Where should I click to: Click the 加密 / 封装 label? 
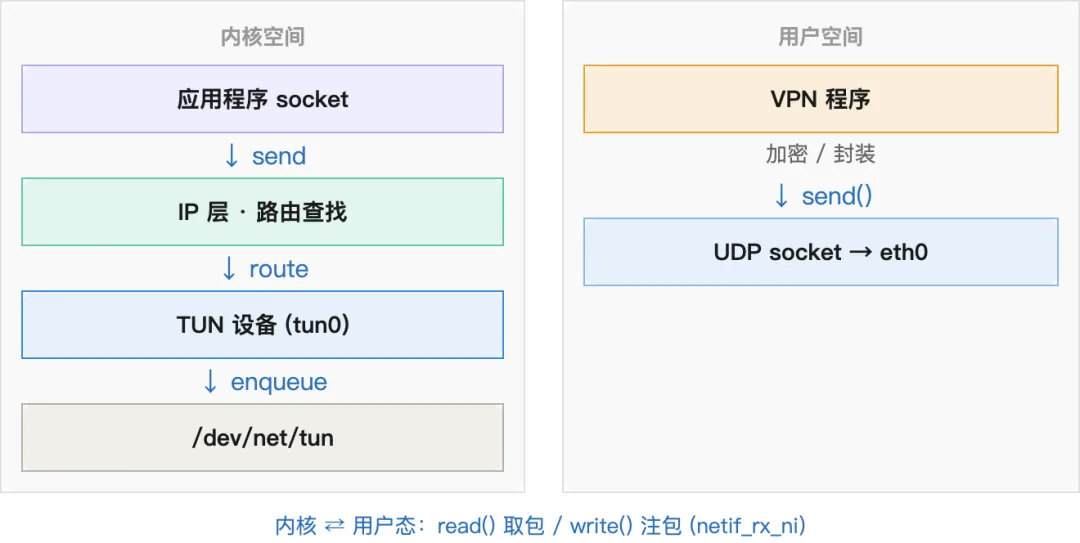pos(820,154)
